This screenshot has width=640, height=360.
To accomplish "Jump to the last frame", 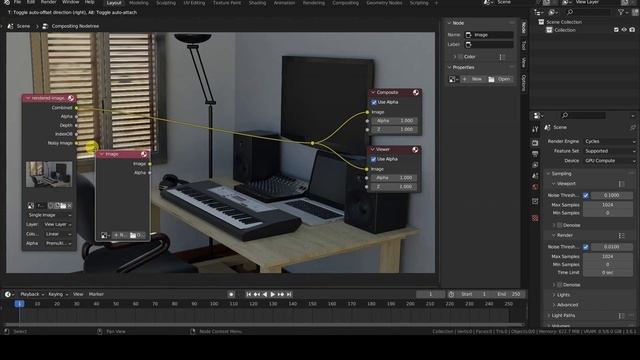I will click(x=289, y=294).
